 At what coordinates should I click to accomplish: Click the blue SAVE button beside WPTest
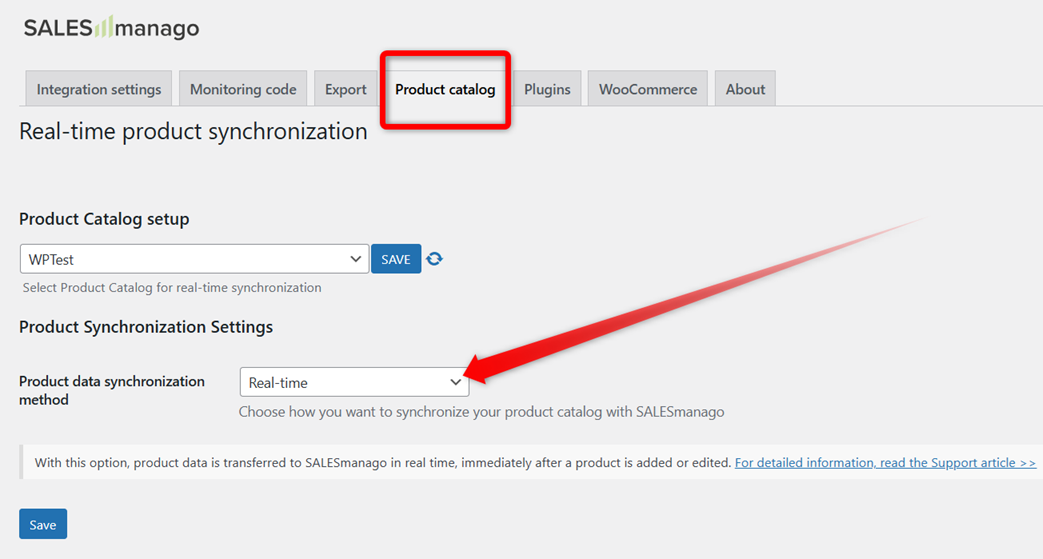pos(396,259)
